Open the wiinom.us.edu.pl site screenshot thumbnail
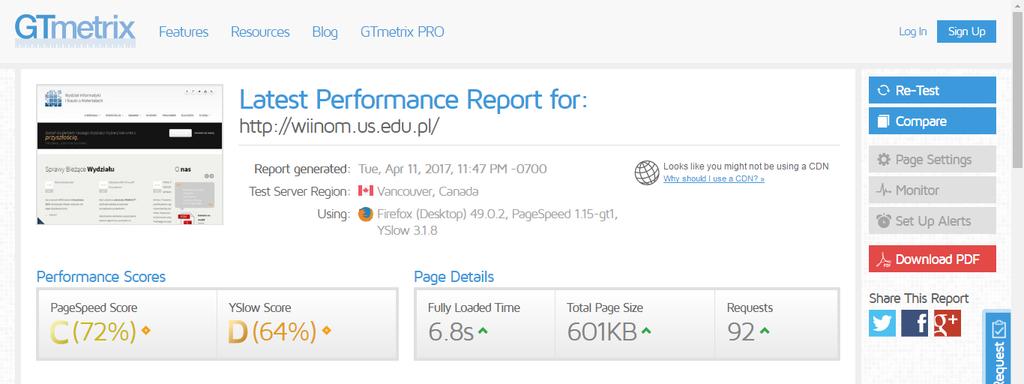Screen dimensions: 1024x384 (129, 155)
